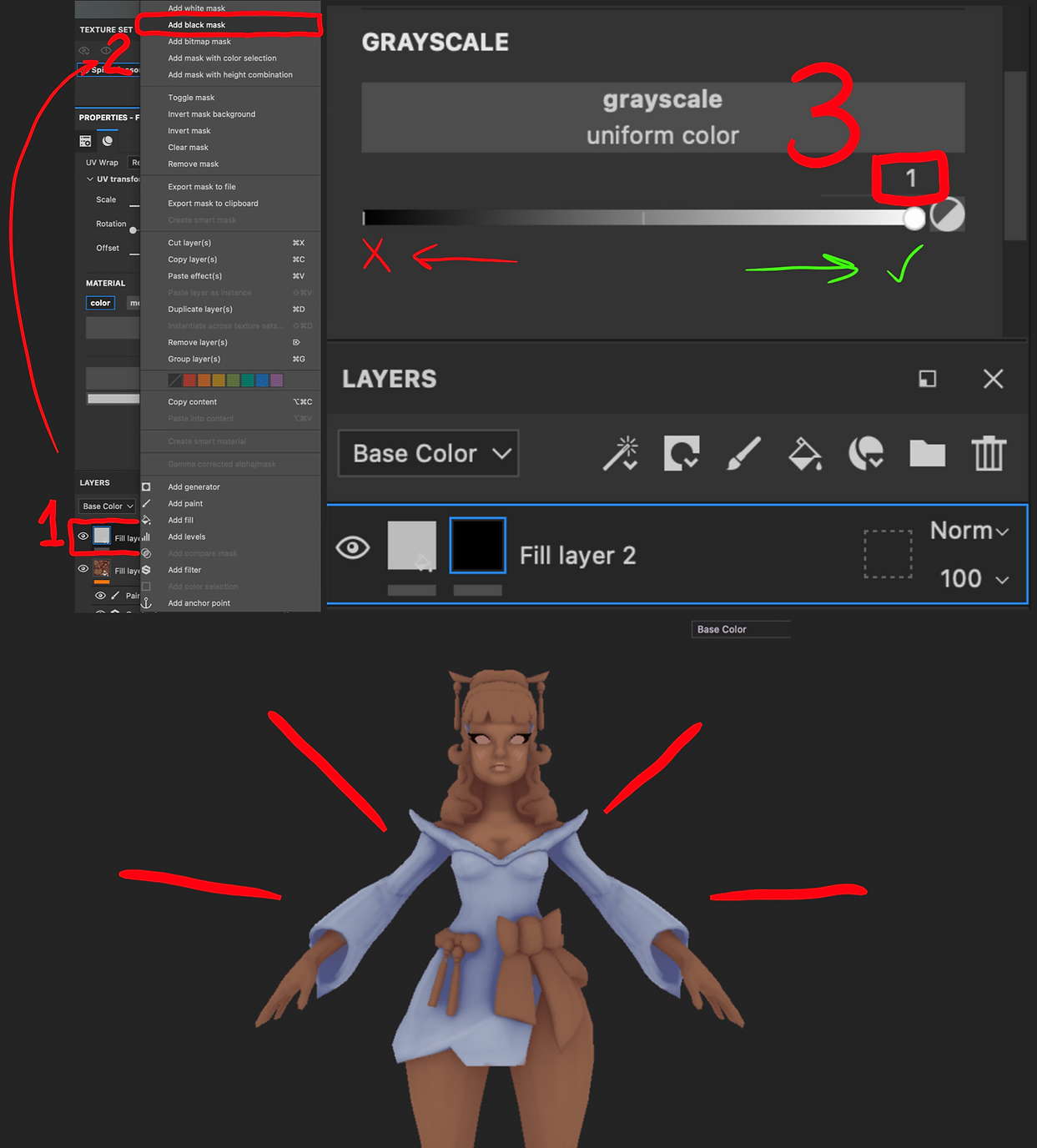This screenshot has width=1037, height=1148.
Task: Toggle Paint sublayer visibility eye
Action: click(x=100, y=596)
